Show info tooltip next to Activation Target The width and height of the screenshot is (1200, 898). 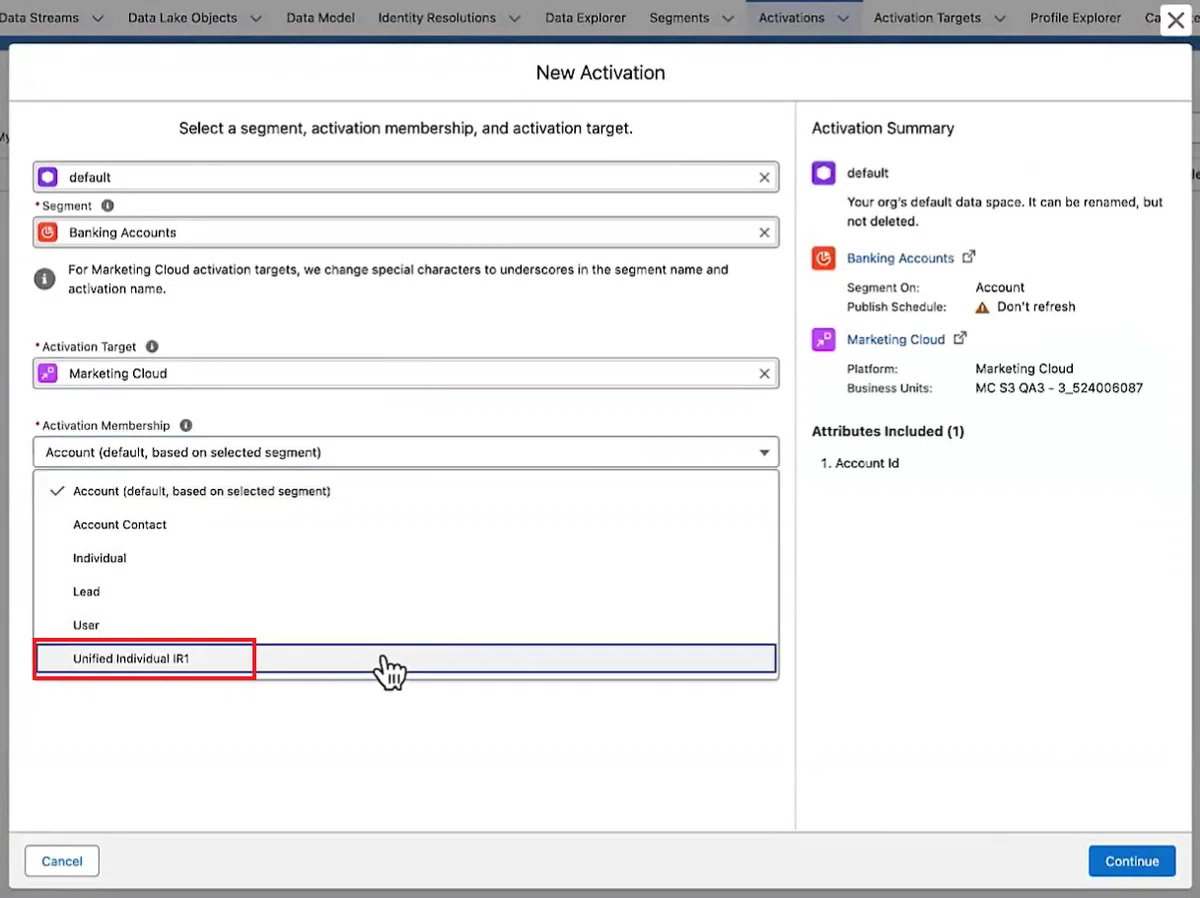pyautogui.click(x=152, y=347)
